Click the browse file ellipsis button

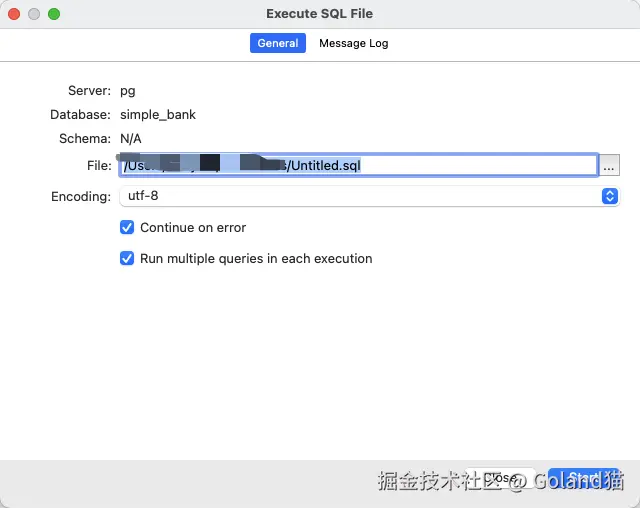tap(609, 166)
